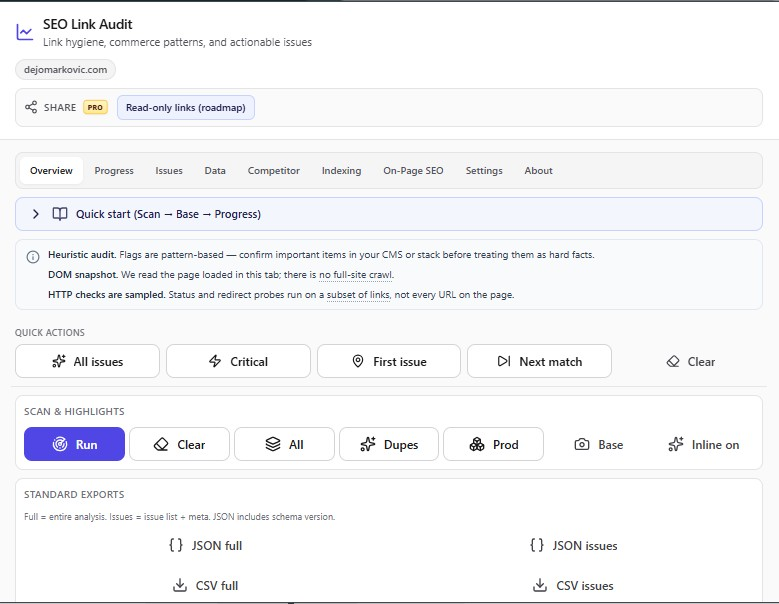The width and height of the screenshot is (779, 604).
Task: Download the CSV issues export
Action: [x=573, y=585]
